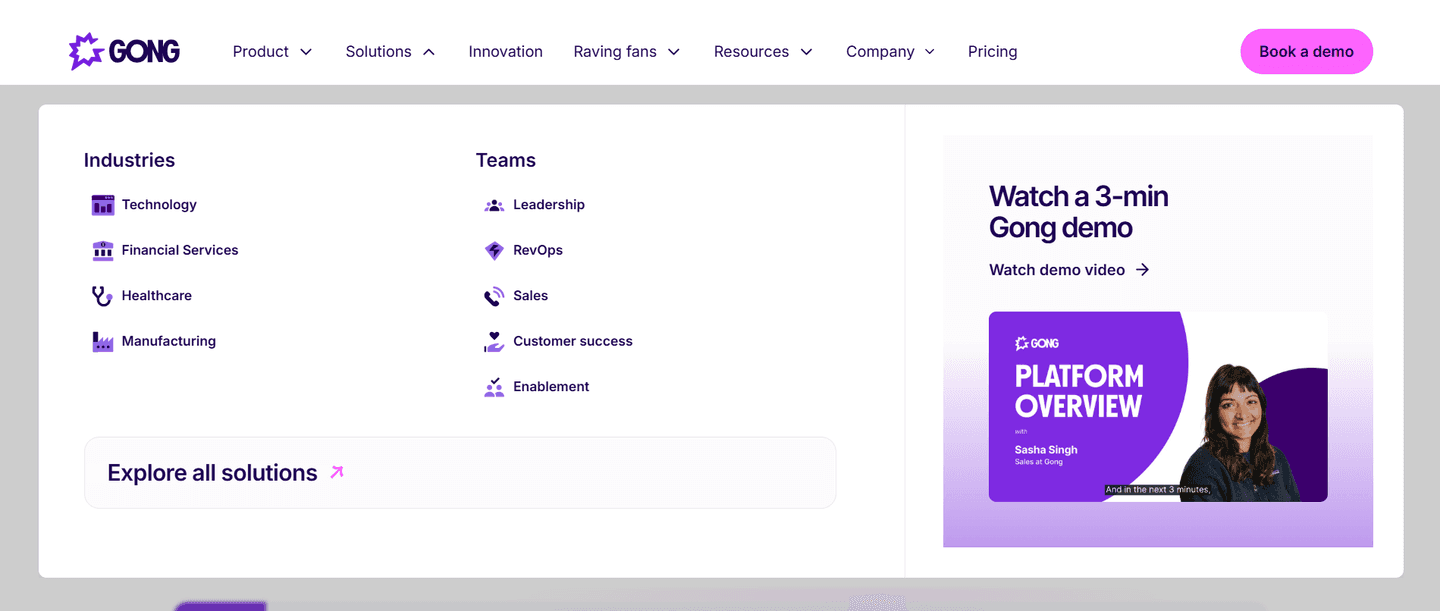The height and width of the screenshot is (611, 1440).
Task: Click the Sales phone icon
Action: tap(494, 296)
